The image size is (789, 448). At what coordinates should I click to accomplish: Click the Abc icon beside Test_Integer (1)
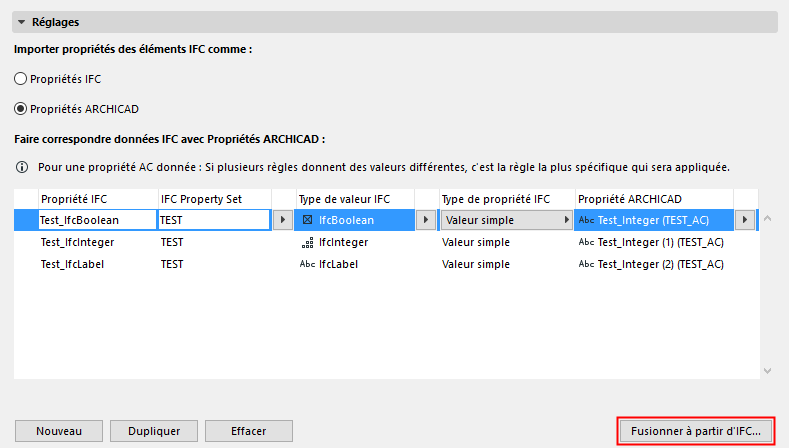click(x=586, y=242)
